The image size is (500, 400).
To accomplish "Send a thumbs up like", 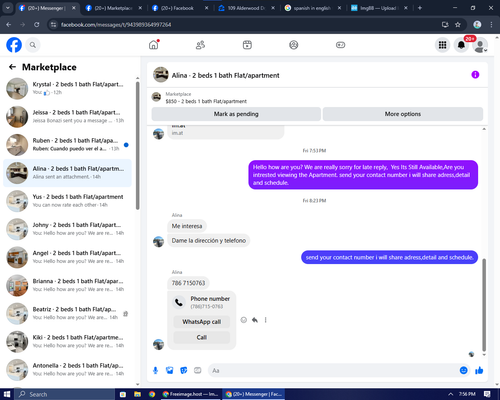I will 479,370.
